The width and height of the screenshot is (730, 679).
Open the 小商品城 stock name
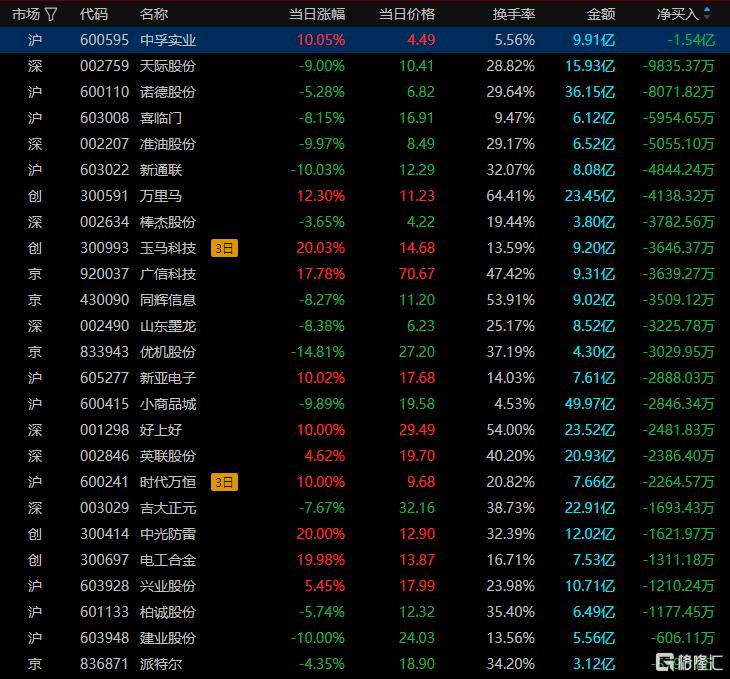click(168, 404)
